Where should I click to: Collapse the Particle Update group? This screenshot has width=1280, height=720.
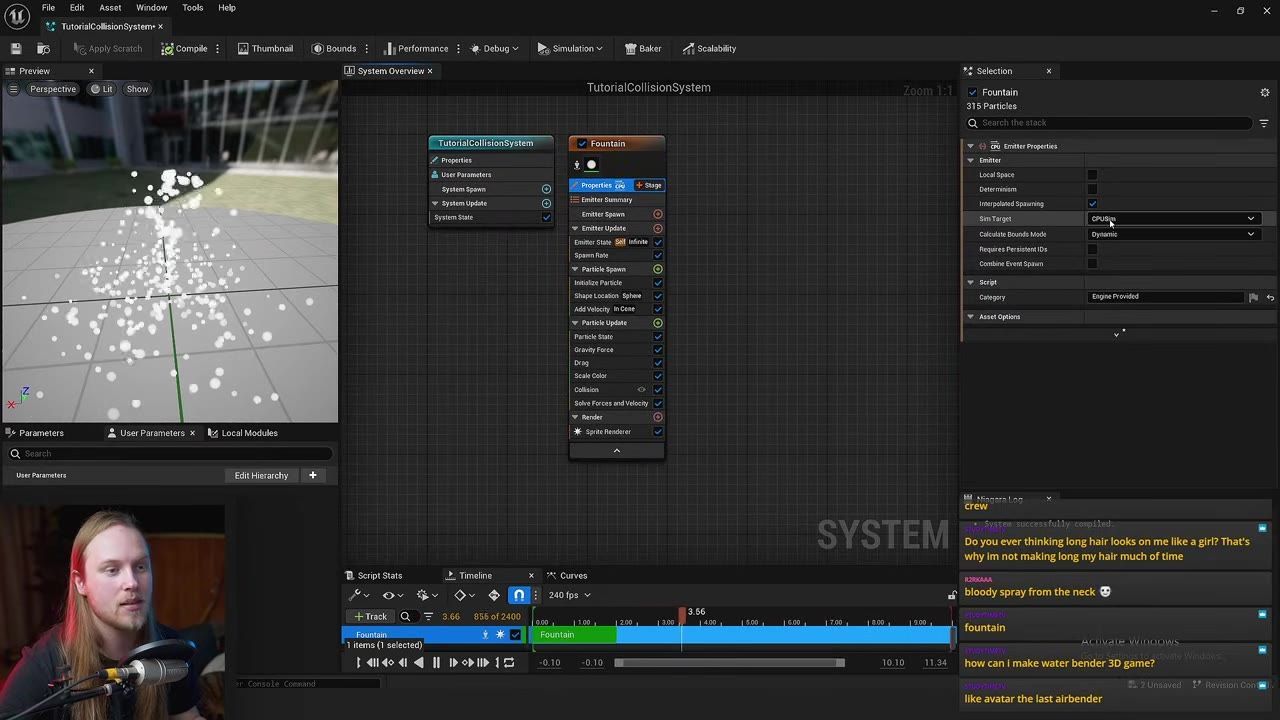pos(575,323)
